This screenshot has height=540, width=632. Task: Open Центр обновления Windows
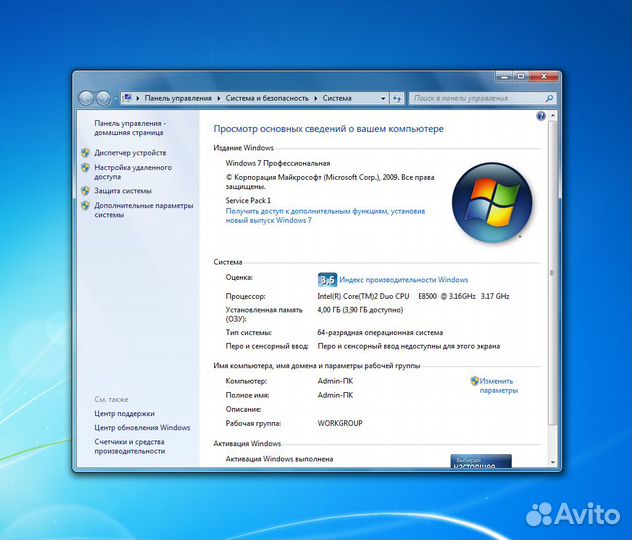click(x=142, y=428)
